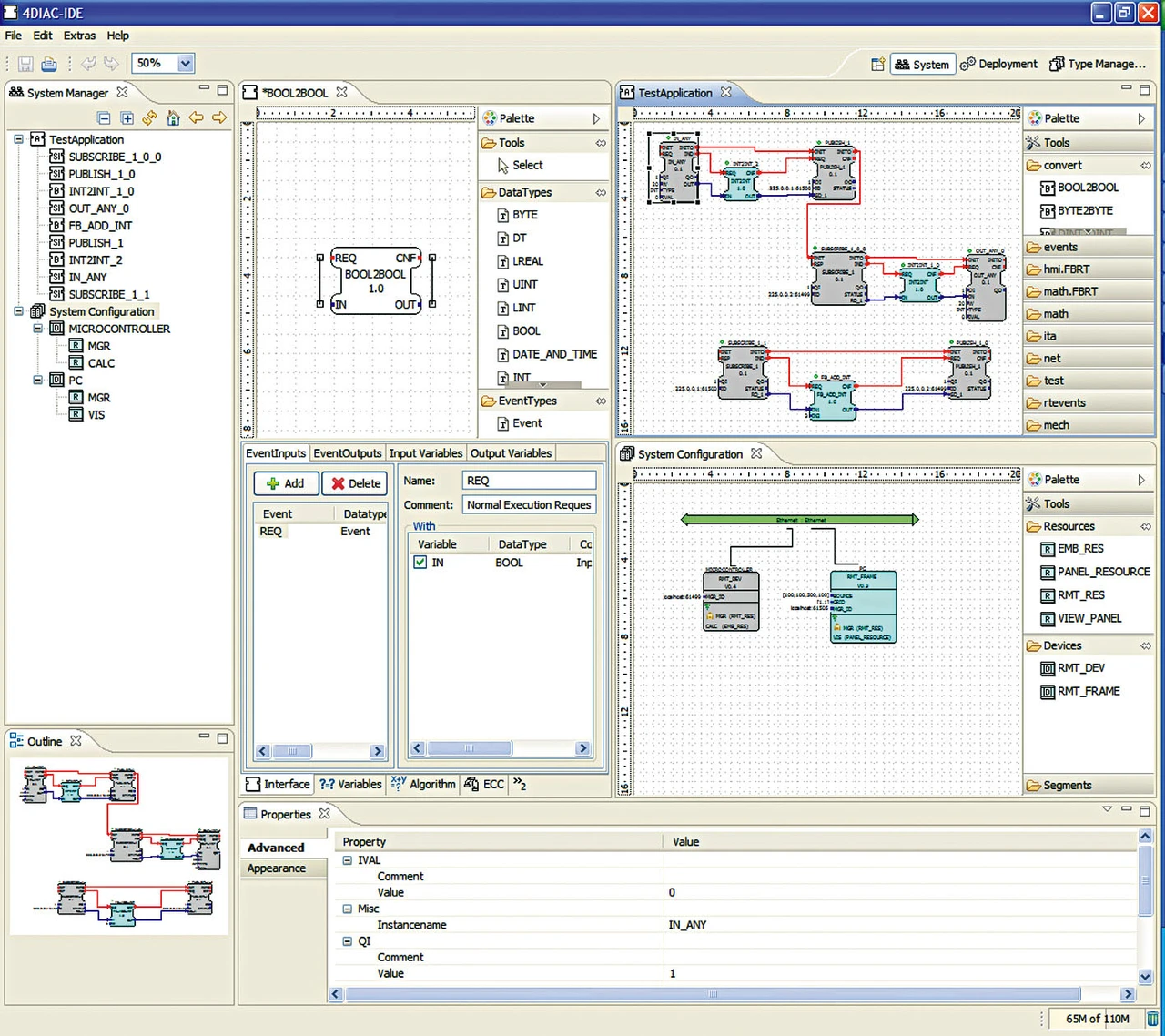The width and height of the screenshot is (1165, 1036).
Task: Collapse the DataTypes palette drawer
Action: pyautogui.click(x=544, y=193)
